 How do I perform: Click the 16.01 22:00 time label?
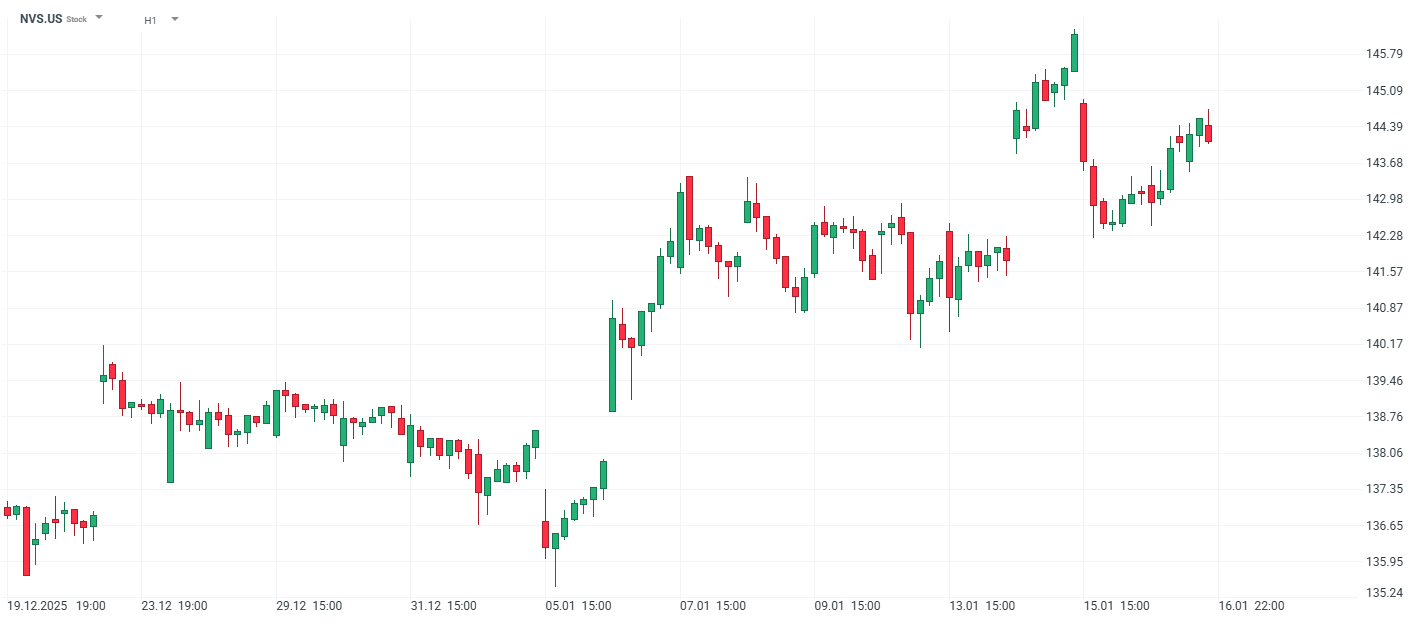[x=1251, y=606]
